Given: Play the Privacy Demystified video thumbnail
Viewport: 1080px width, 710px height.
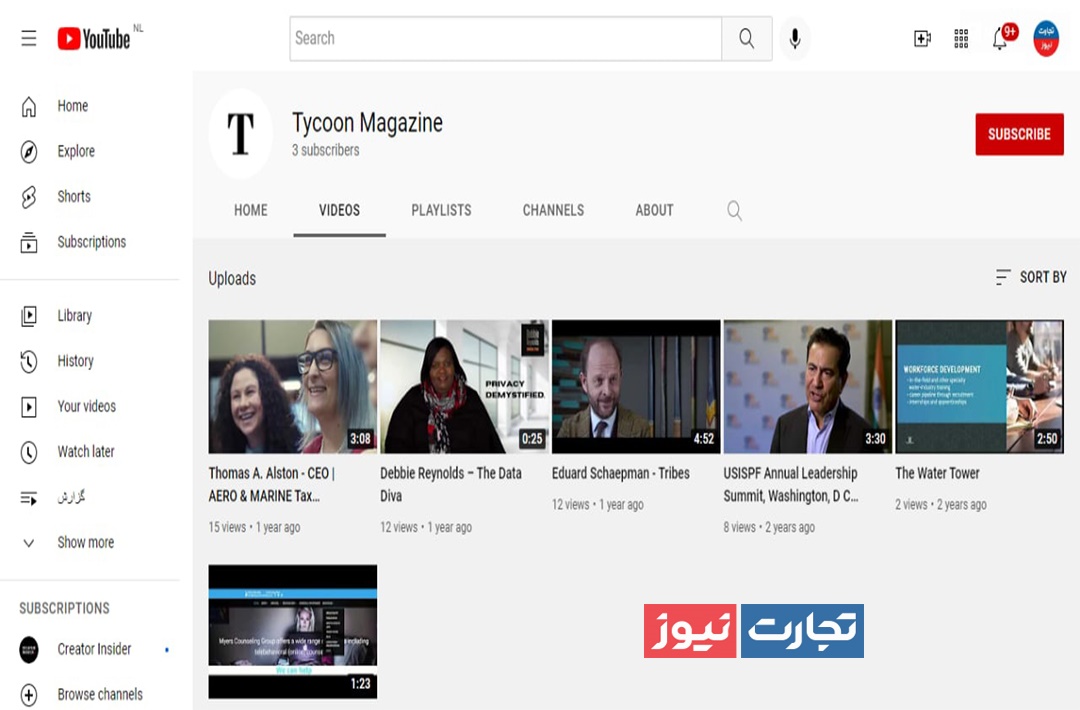Looking at the screenshot, I should pos(464,386).
